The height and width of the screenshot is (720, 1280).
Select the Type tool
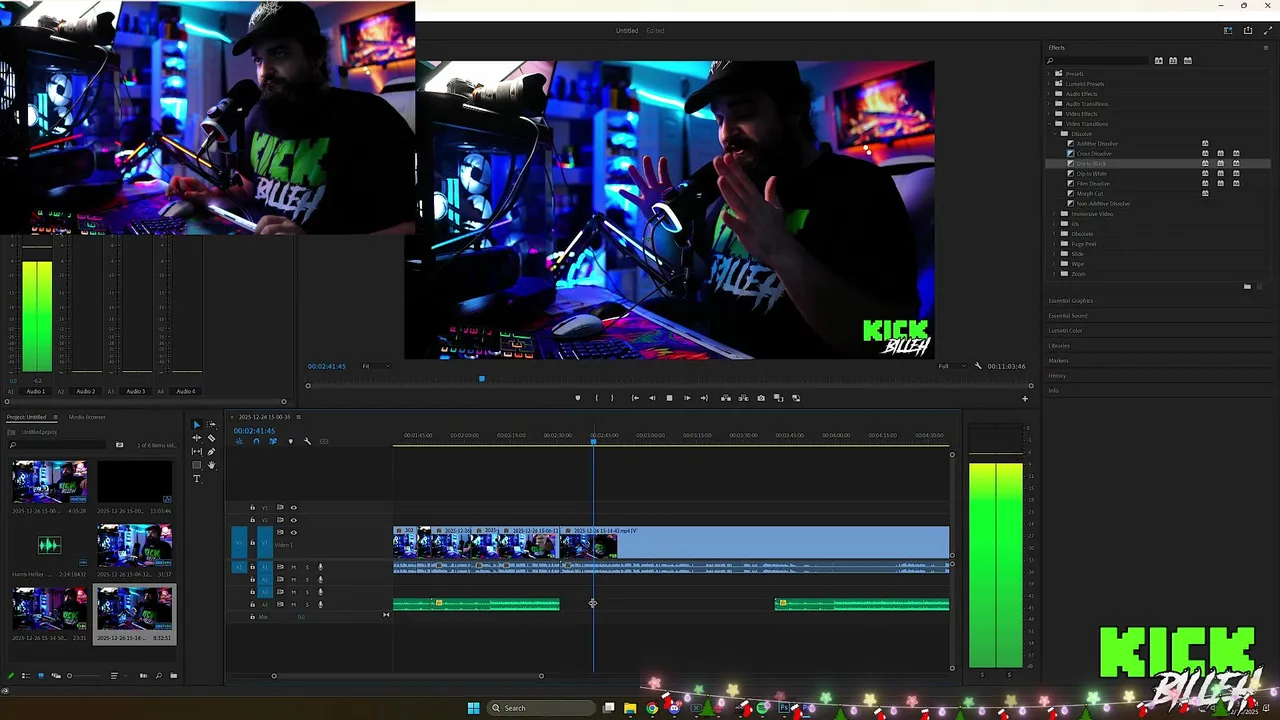point(197,478)
